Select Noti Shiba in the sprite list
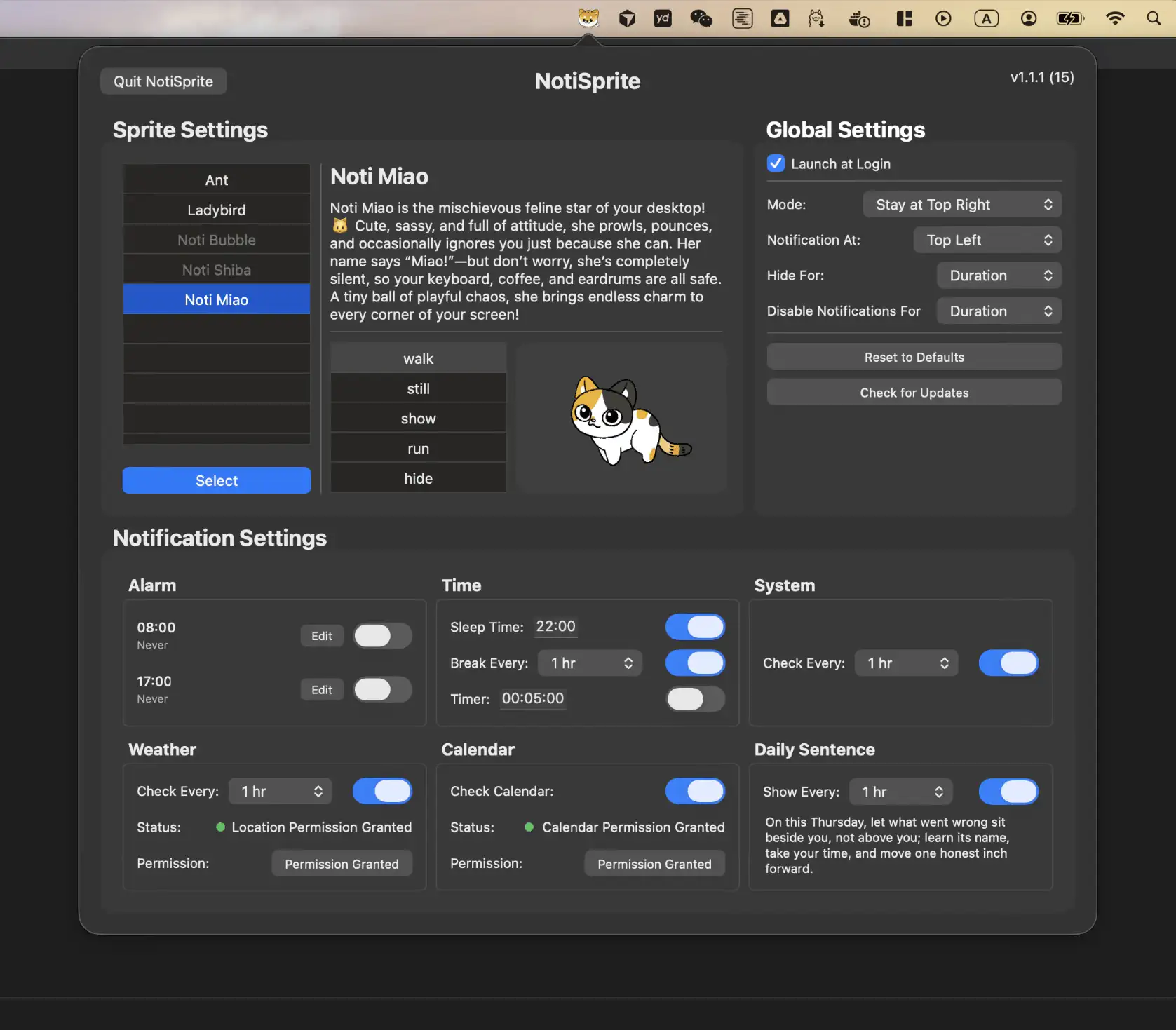 tap(216, 270)
